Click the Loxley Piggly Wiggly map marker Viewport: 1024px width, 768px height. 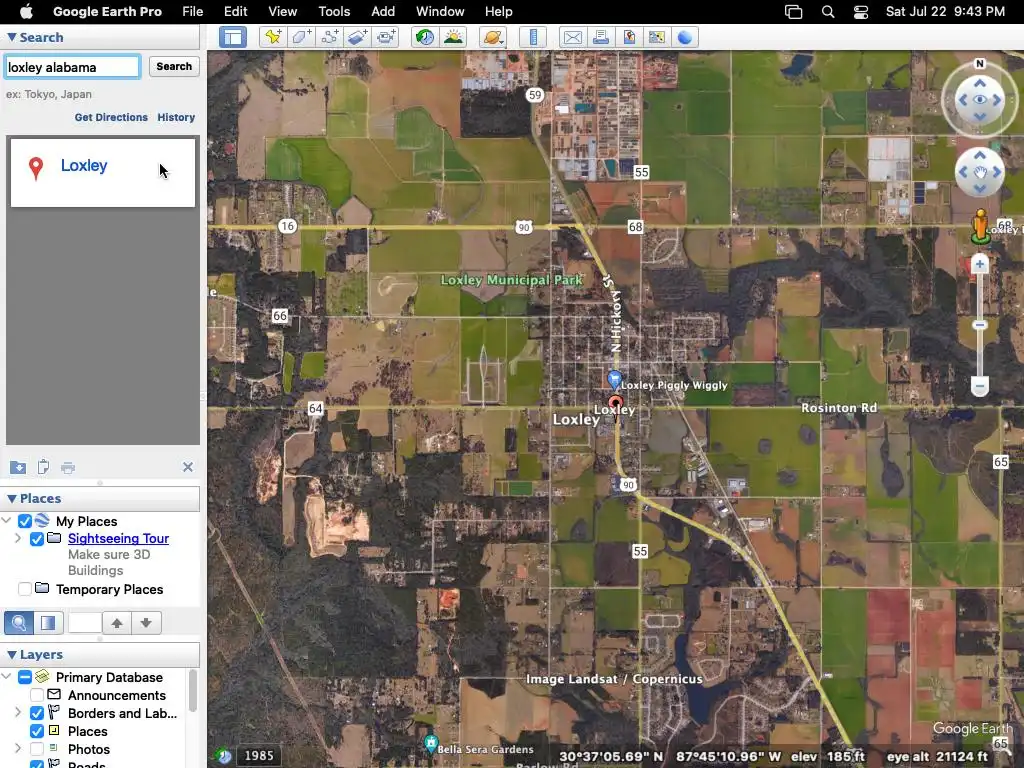click(614, 379)
